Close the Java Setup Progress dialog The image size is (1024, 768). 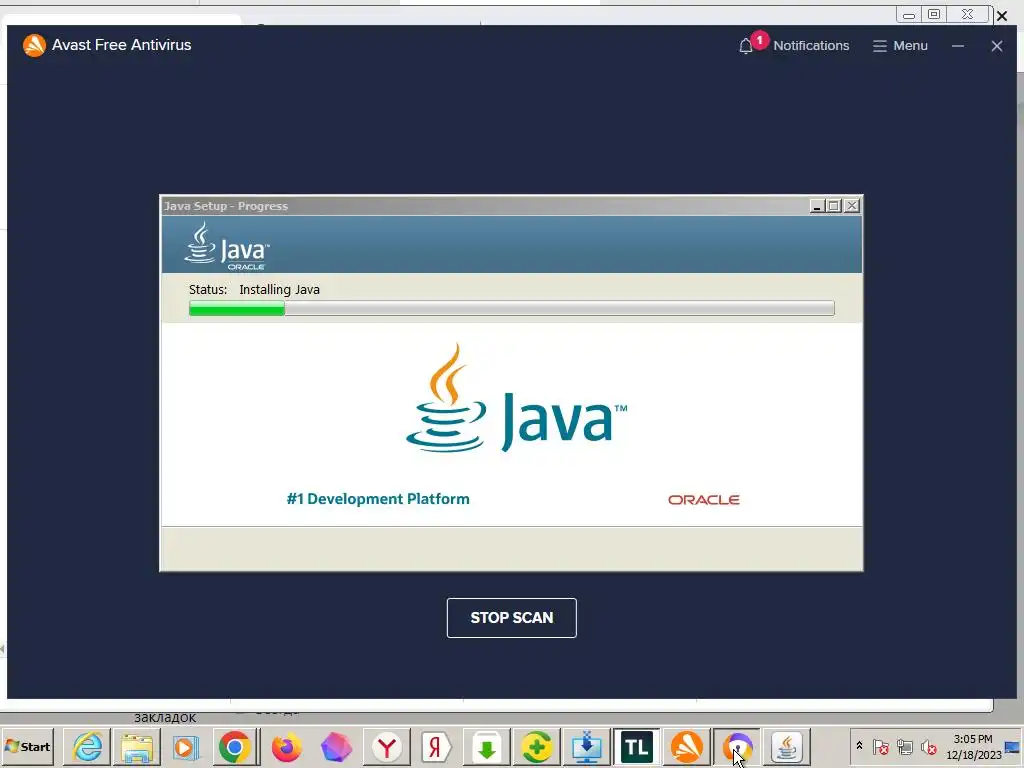tap(852, 206)
